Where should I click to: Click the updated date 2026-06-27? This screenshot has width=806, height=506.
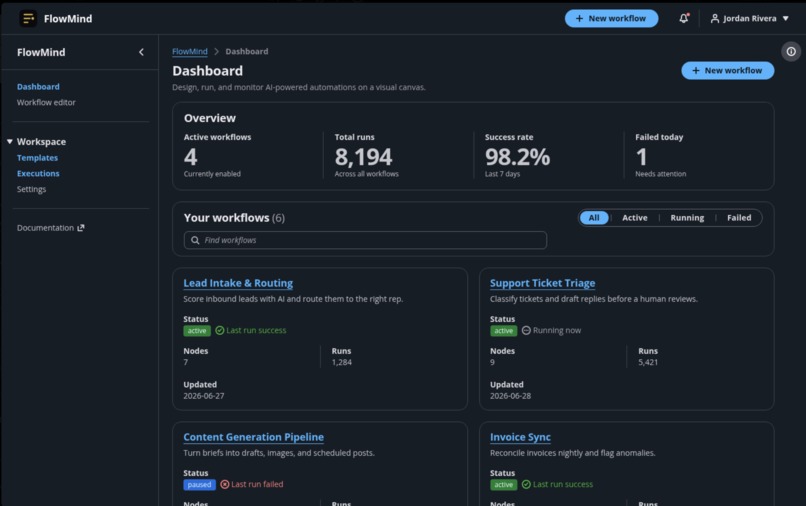pyautogui.click(x=204, y=396)
